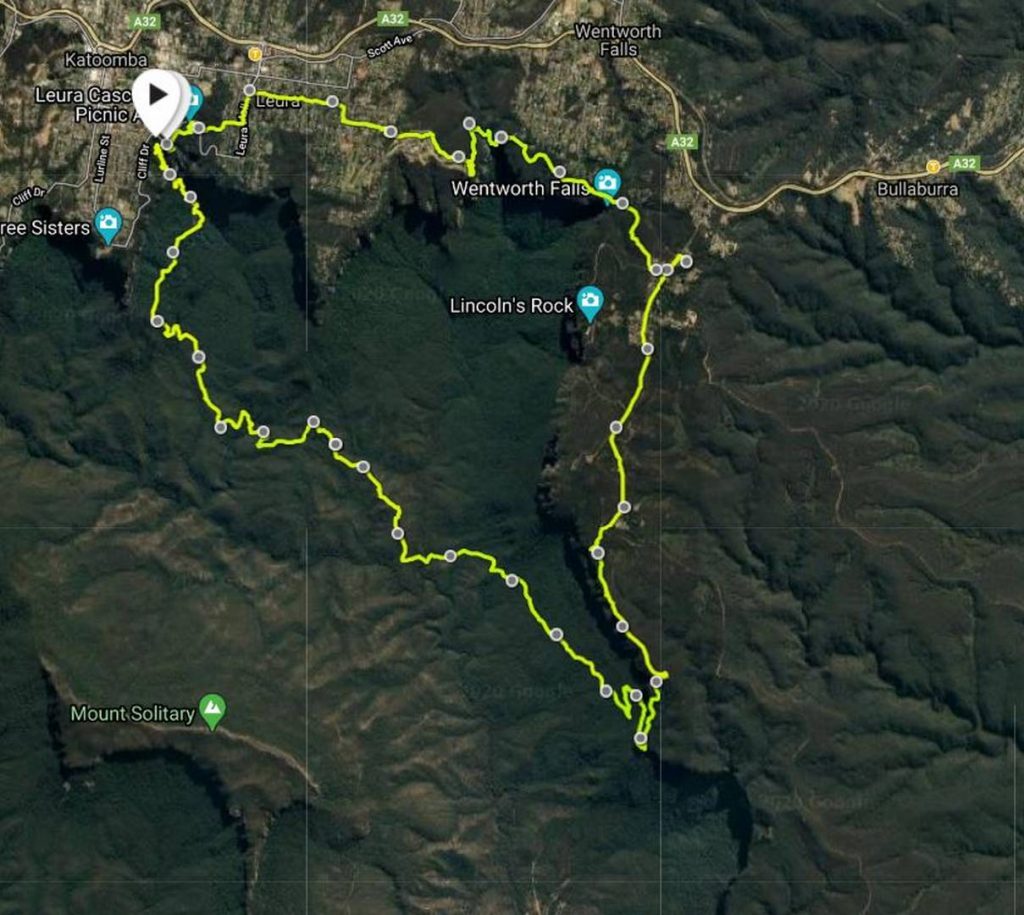Click the Mount Solitary text label
1024x915 pixels.
click(133, 714)
